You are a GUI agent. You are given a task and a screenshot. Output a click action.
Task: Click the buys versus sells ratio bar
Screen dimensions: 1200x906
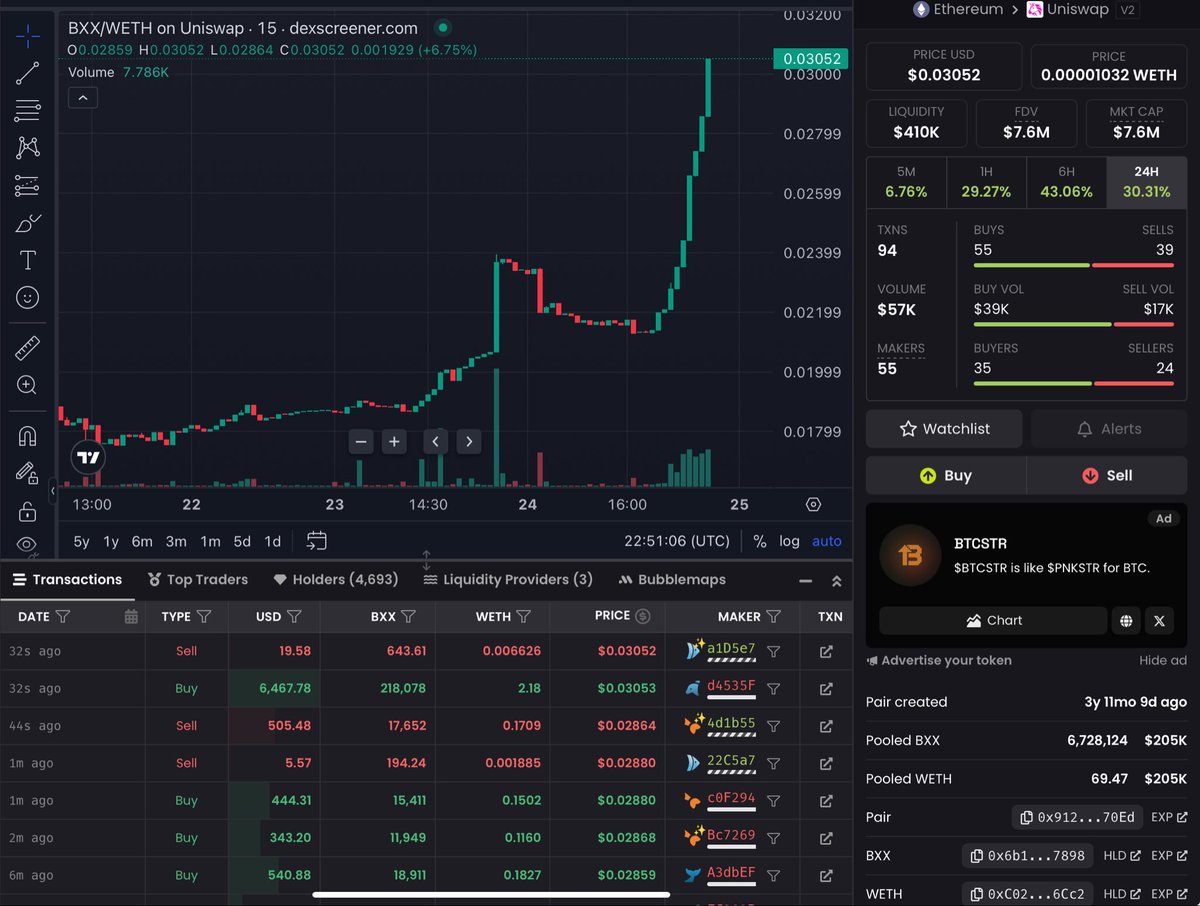1073,264
